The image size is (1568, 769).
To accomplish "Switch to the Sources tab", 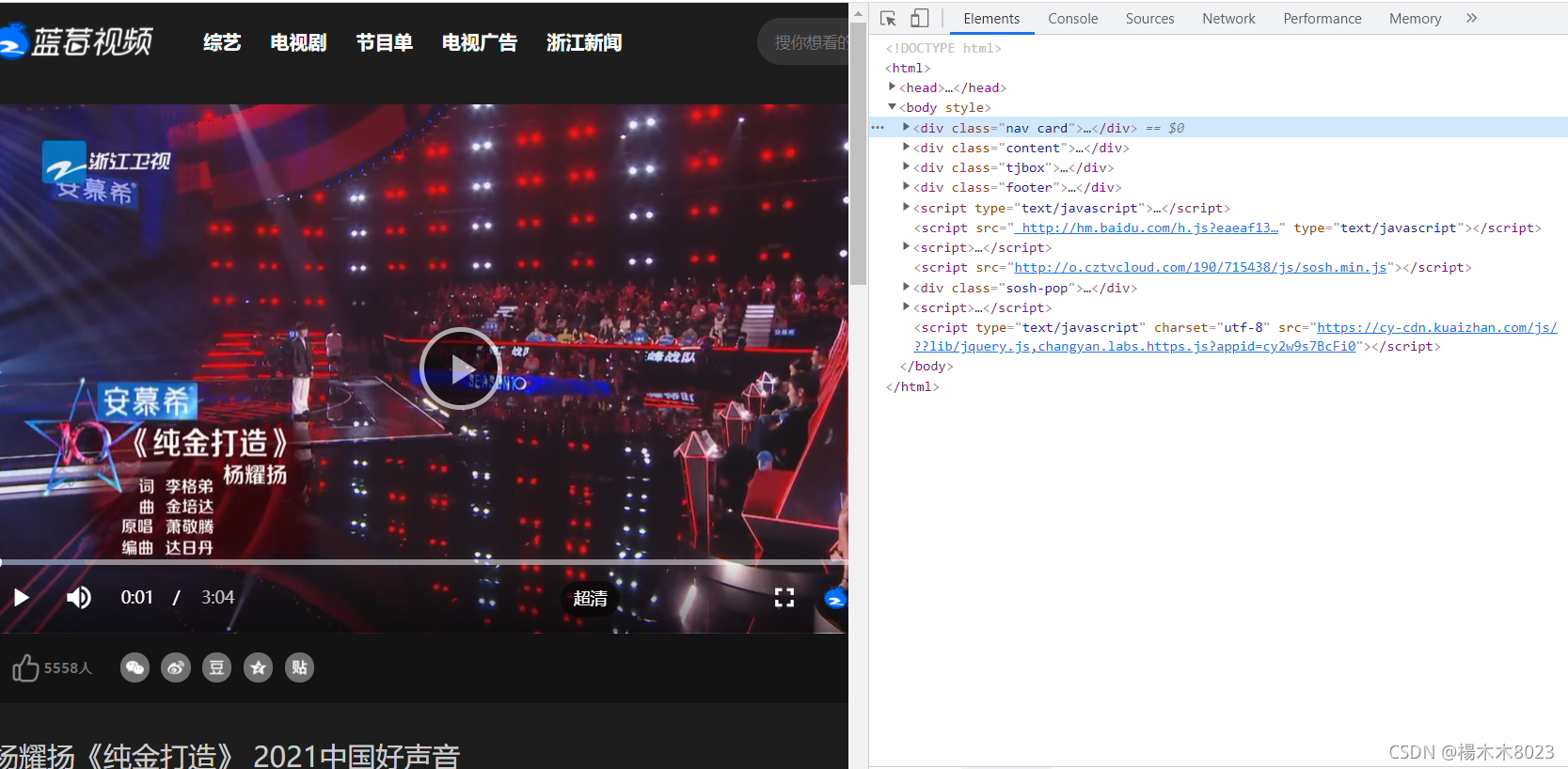I will pos(1149,19).
